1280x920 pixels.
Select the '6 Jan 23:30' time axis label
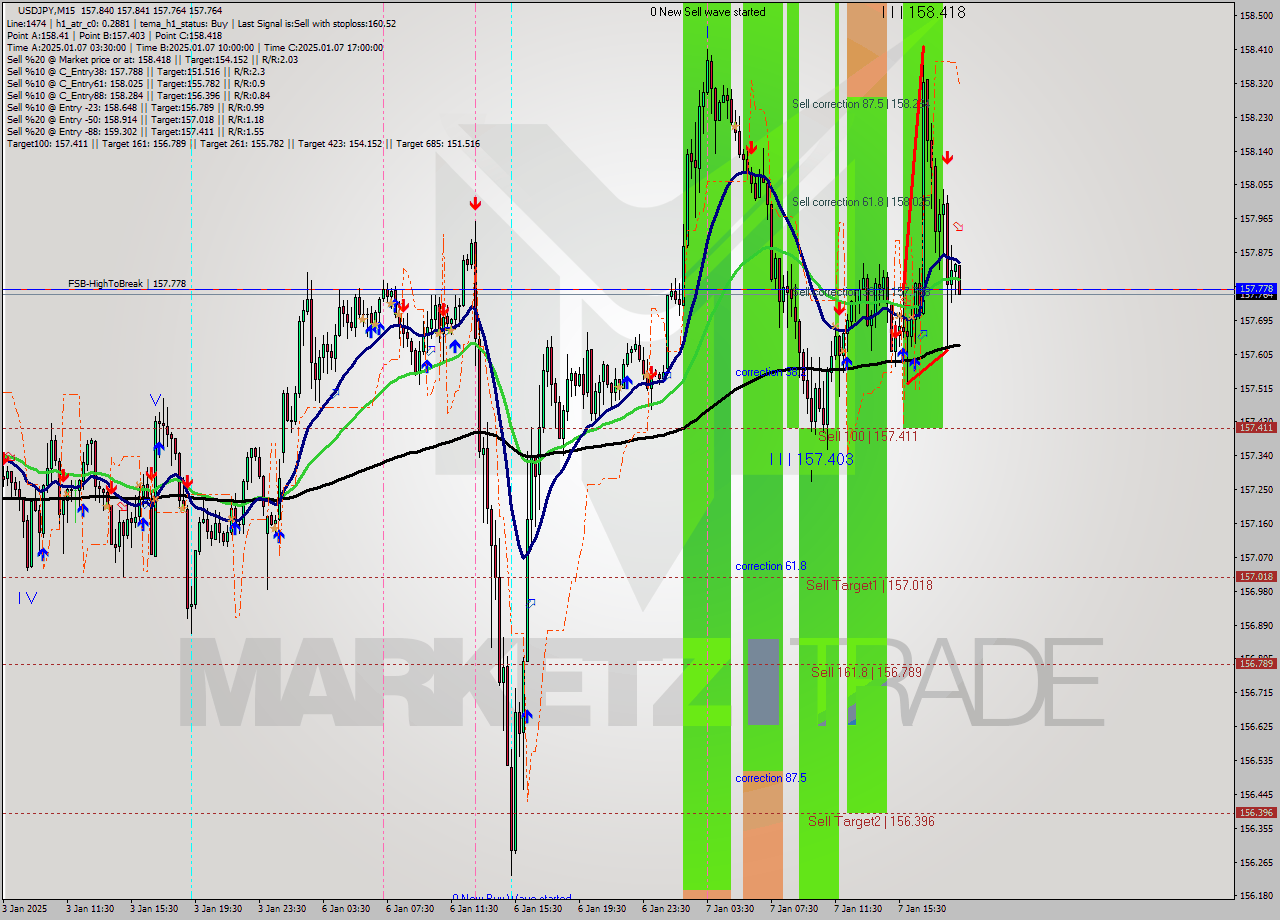point(666,909)
